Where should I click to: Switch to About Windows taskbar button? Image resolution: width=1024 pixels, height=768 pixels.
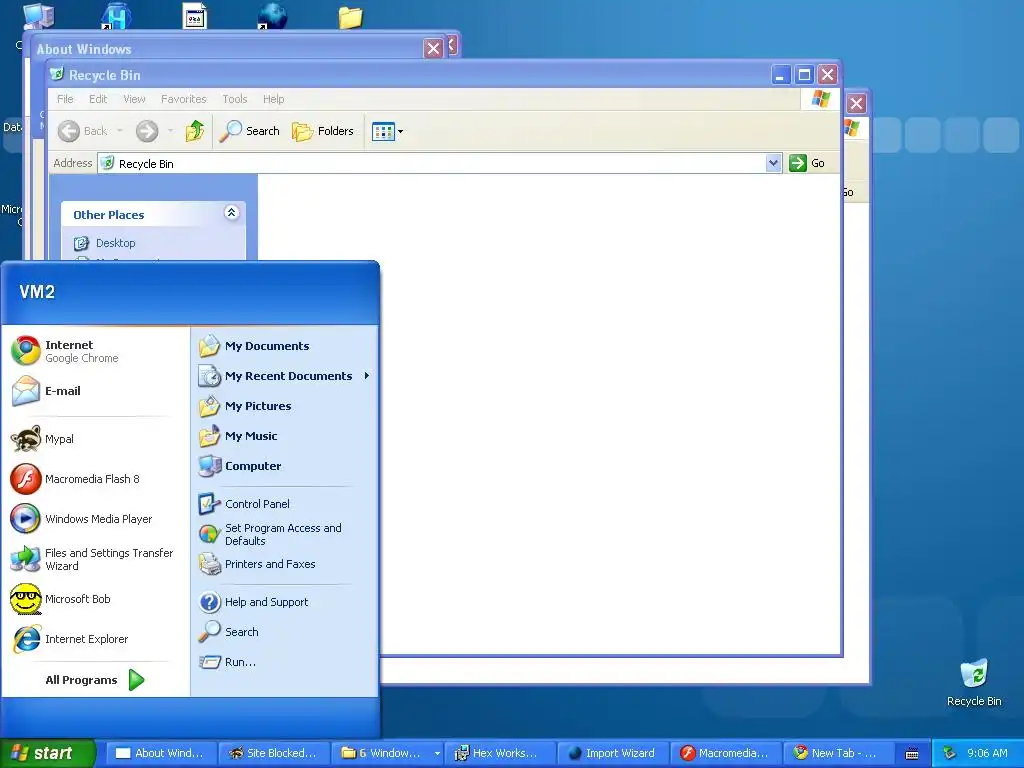(x=160, y=753)
